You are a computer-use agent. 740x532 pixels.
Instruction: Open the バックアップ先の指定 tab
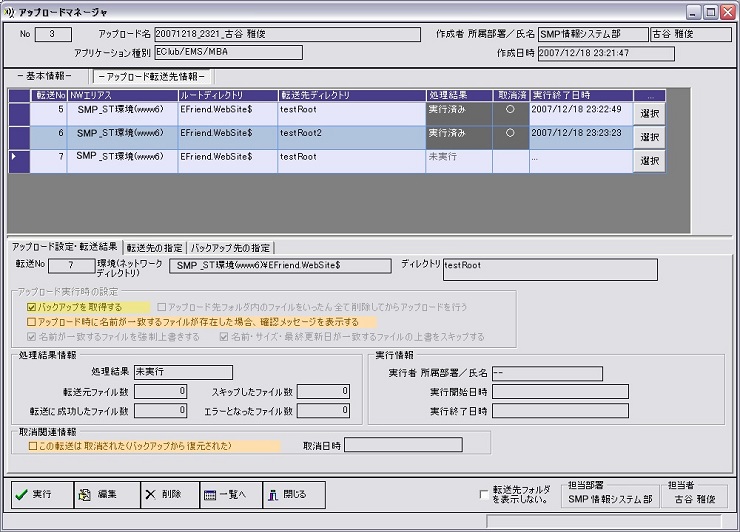click(230, 248)
